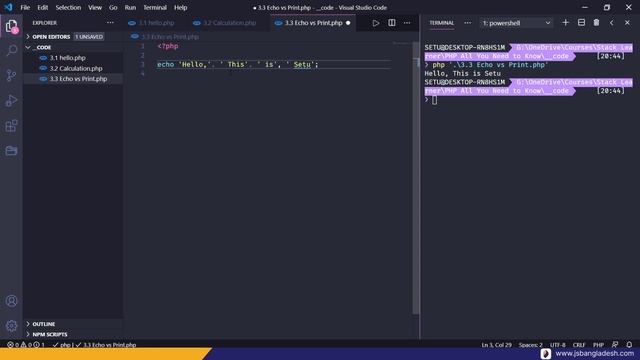Move terminal panel with left arrow icon
The height and width of the screenshot is (360, 640).
click(611, 23)
